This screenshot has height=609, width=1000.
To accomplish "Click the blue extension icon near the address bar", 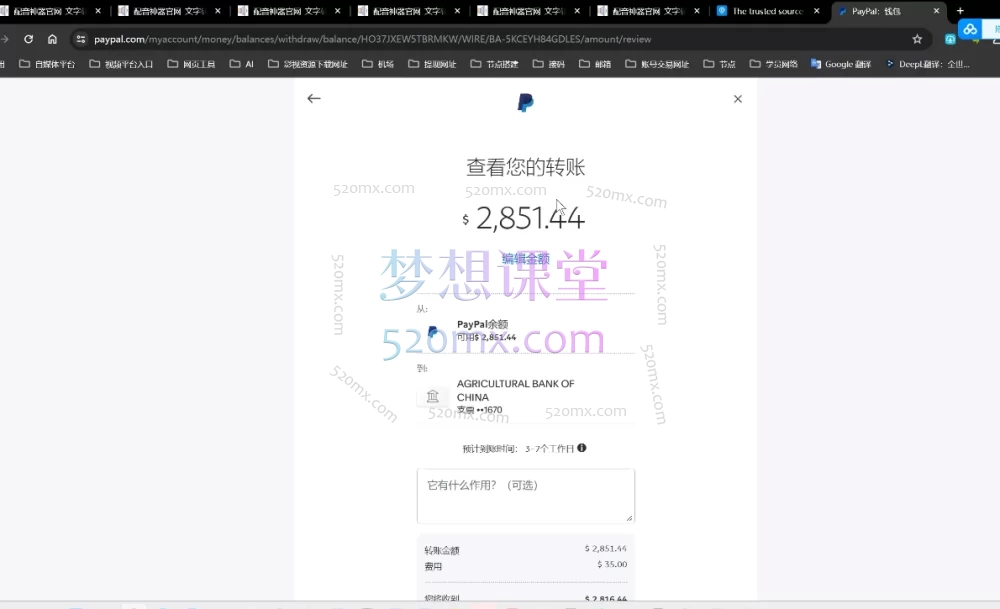I will [x=970, y=30].
